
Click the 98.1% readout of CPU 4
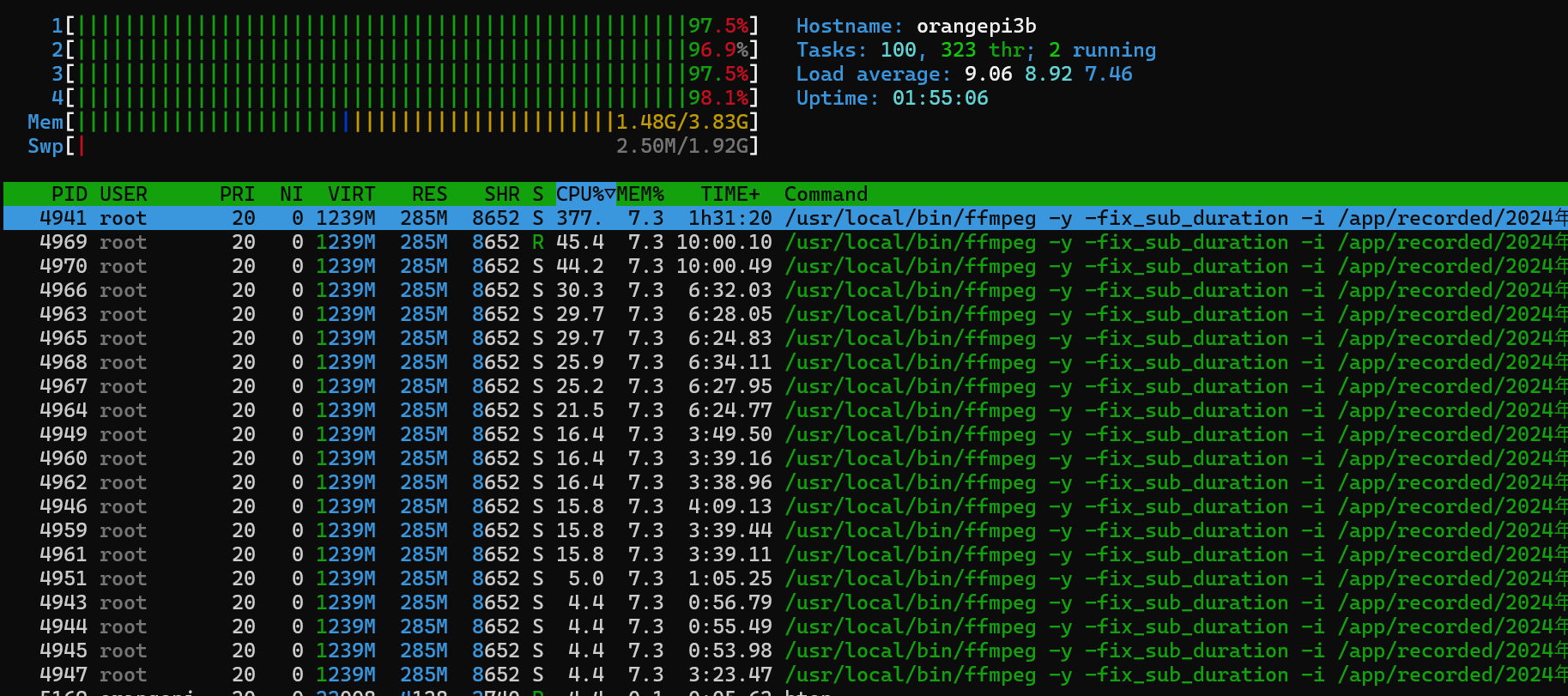pos(718,98)
